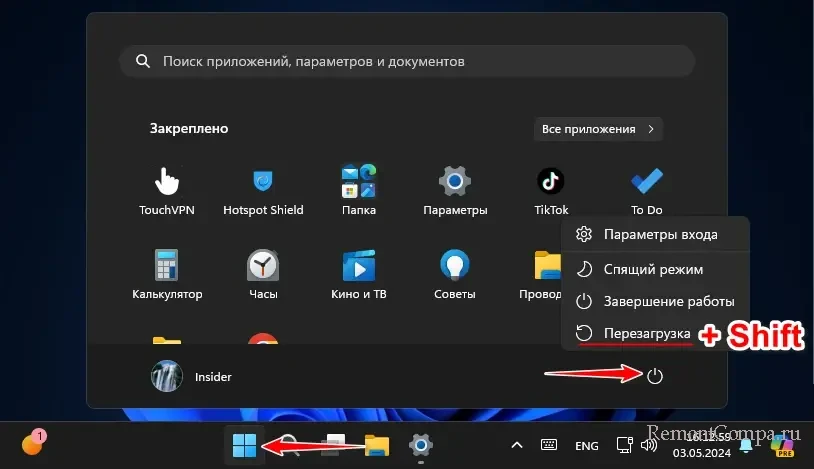This screenshot has width=814, height=469.
Task: Open the Insider user account menu
Action: (191, 376)
